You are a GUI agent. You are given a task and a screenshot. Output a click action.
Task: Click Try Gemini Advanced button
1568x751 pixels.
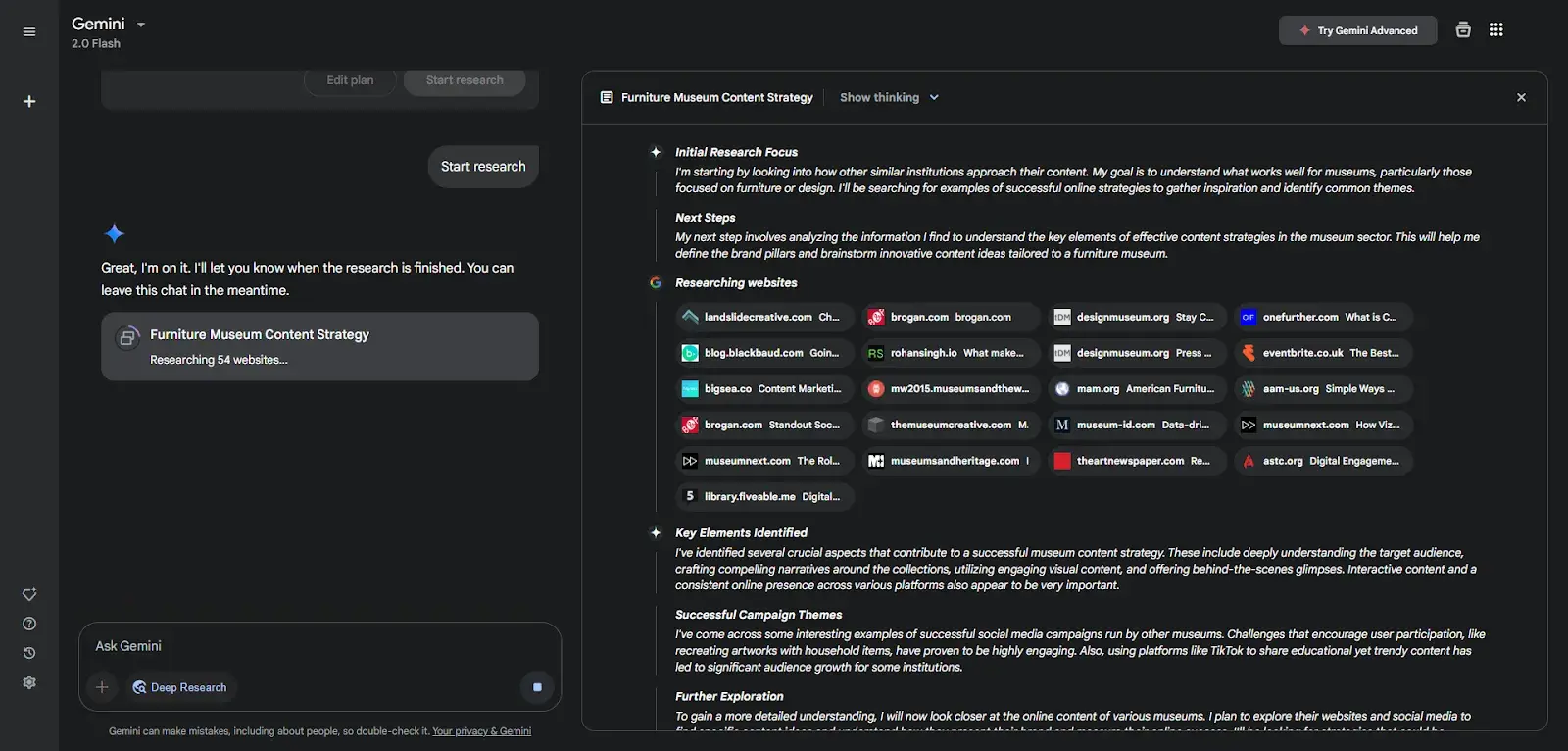(1357, 30)
